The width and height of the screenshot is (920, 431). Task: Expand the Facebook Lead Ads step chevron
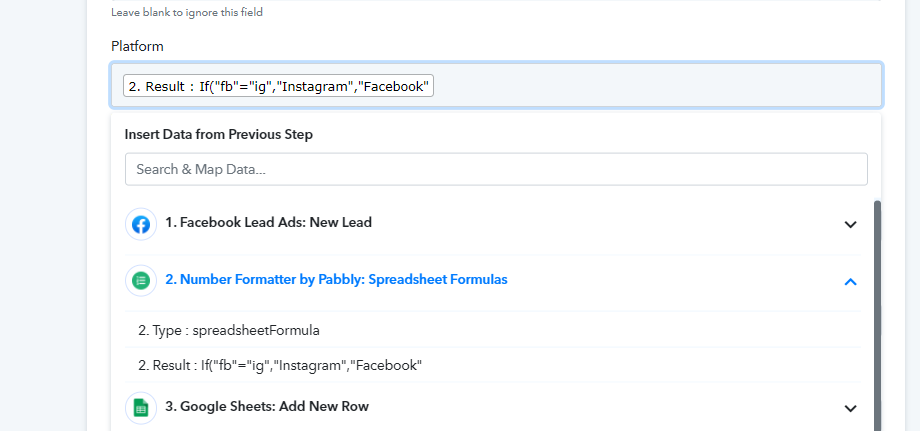[850, 225]
